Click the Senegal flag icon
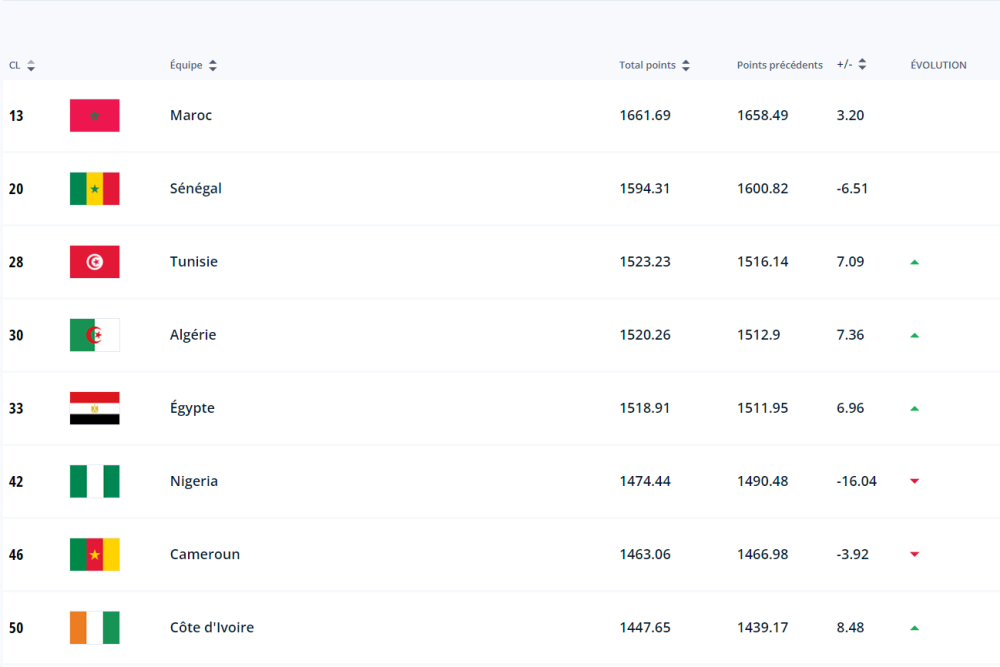1000x667 pixels. pos(94,189)
